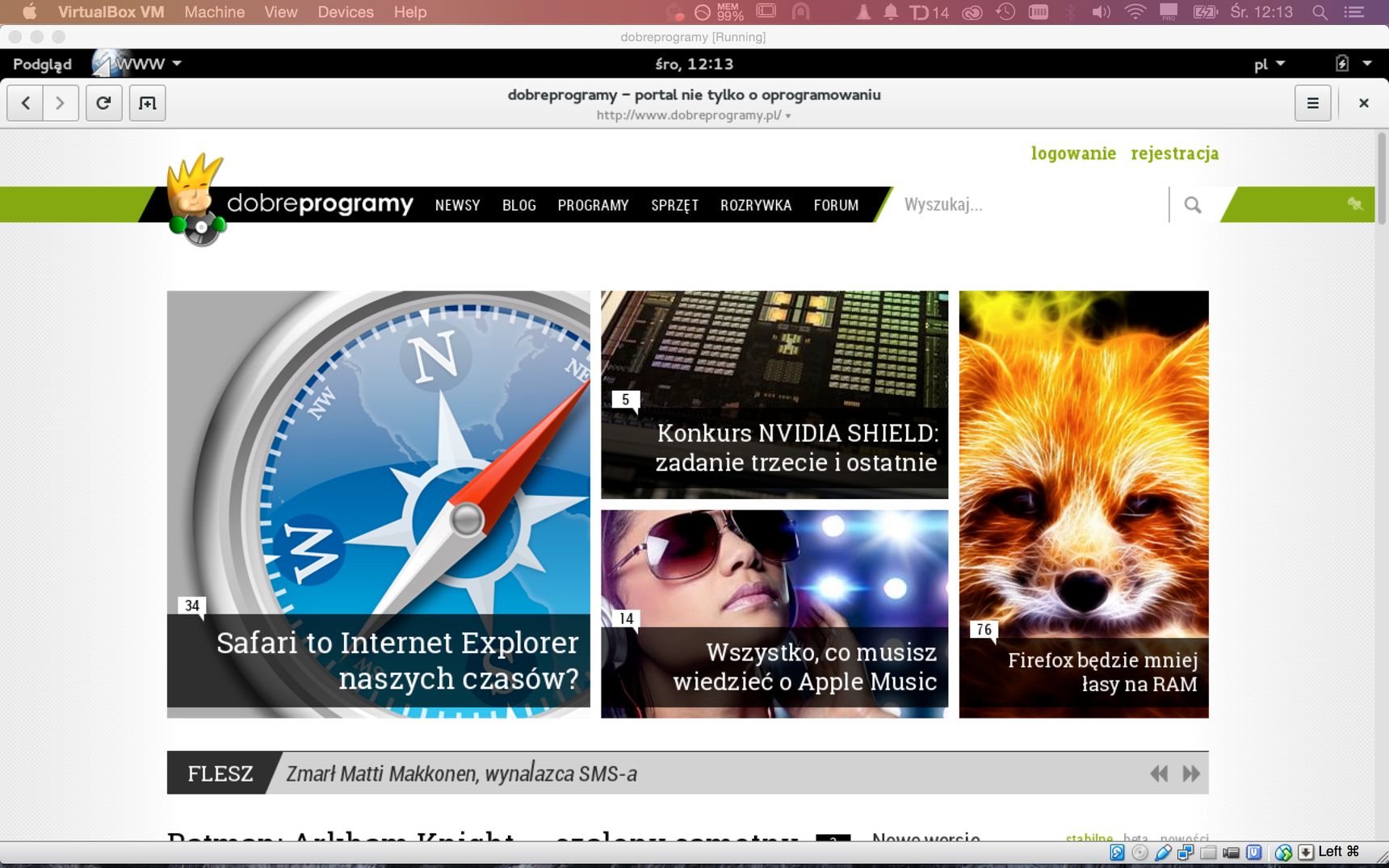1389x868 pixels.
Task: Open the WWW application menu dropdown
Action: [x=137, y=64]
